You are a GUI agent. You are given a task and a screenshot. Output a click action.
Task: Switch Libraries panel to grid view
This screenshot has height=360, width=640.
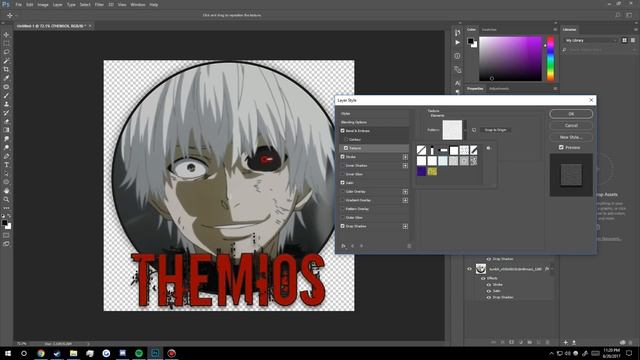[624, 40]
